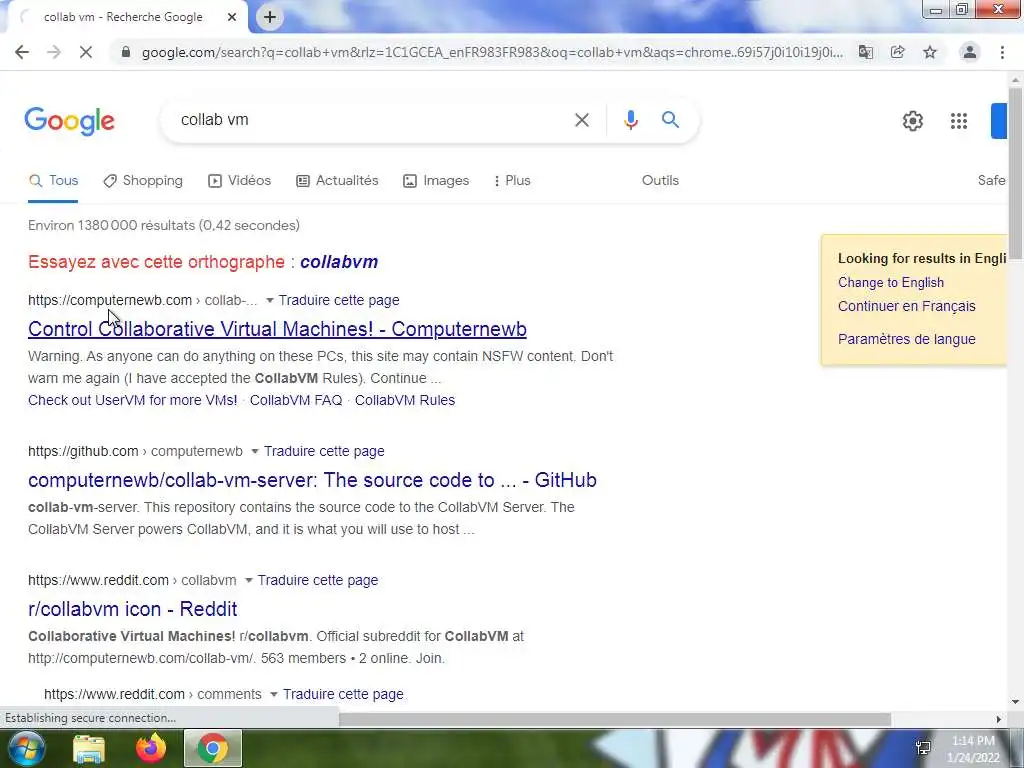The height and width of the screenshot is (768, 1024).
Task: Translate the reddit.com comments result
Action: click(343, 695)
